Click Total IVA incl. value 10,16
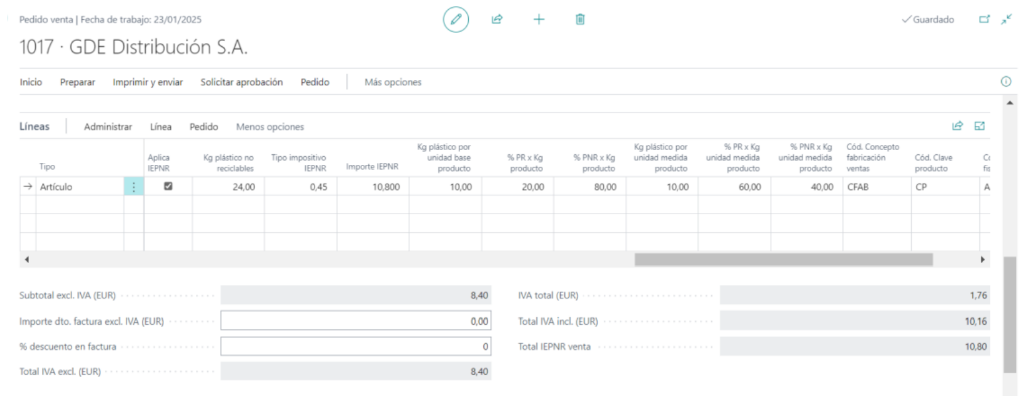The image size is (1020, 396). pyautogui.click(x=855, y=321)
